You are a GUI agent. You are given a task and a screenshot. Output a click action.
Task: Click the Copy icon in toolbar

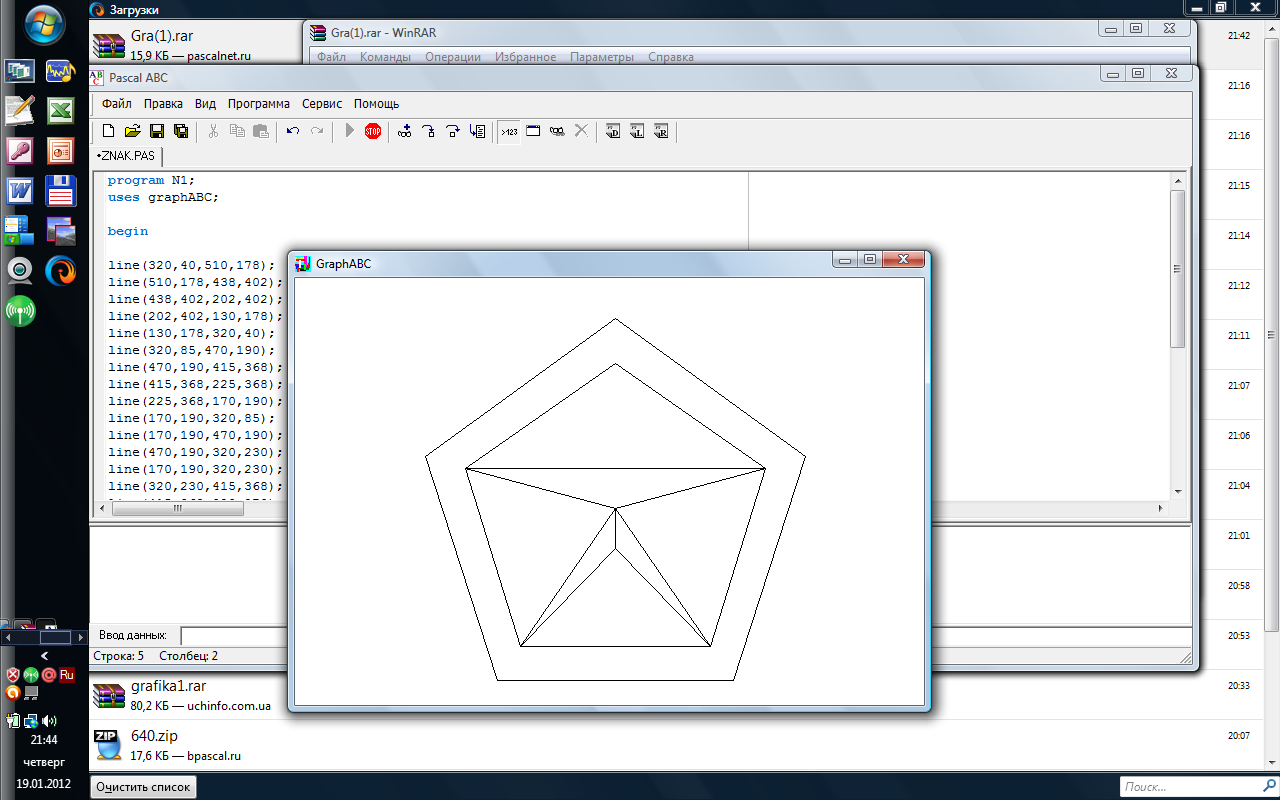tap(237, 131)
